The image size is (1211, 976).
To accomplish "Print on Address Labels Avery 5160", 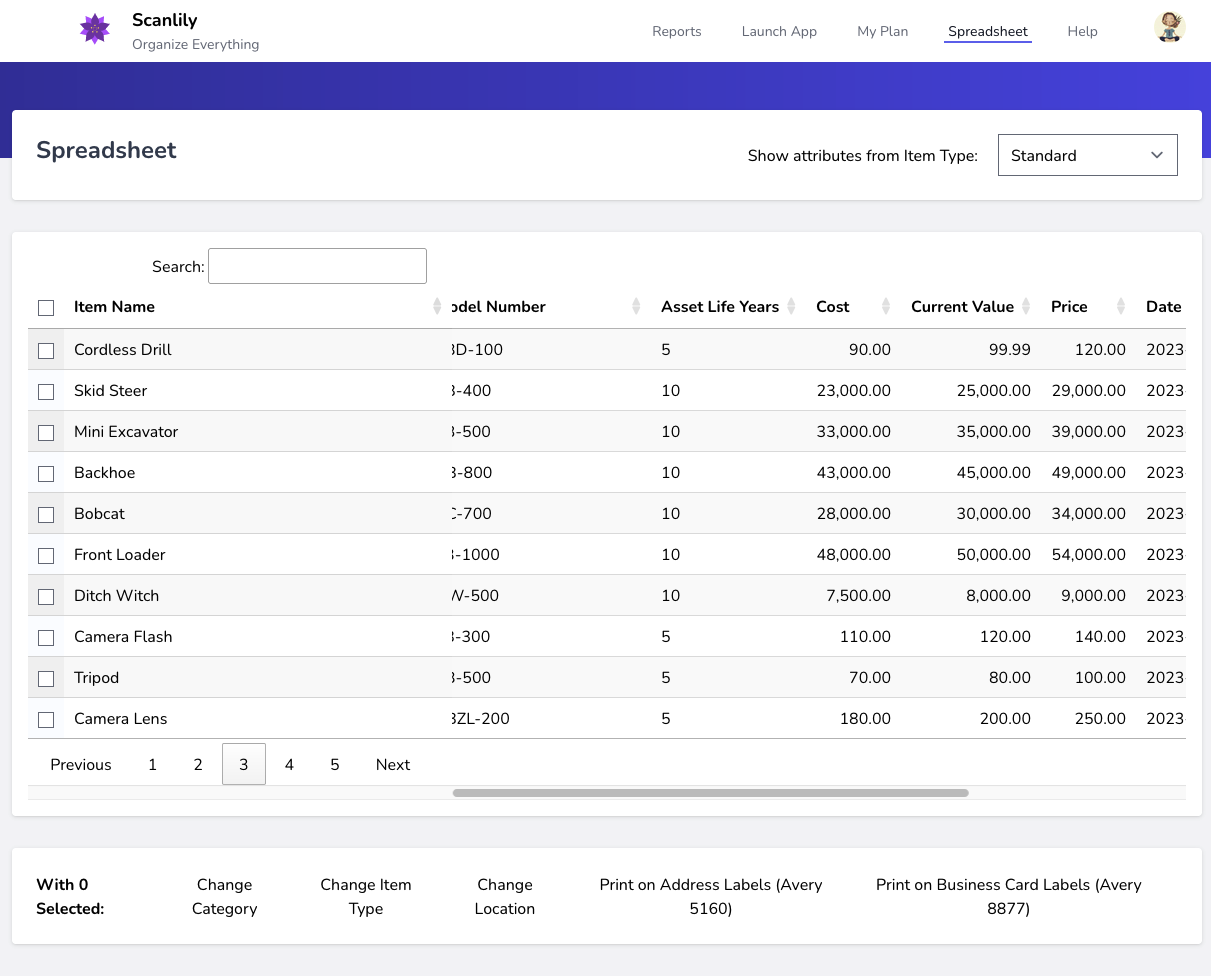I will pos(710,896).
